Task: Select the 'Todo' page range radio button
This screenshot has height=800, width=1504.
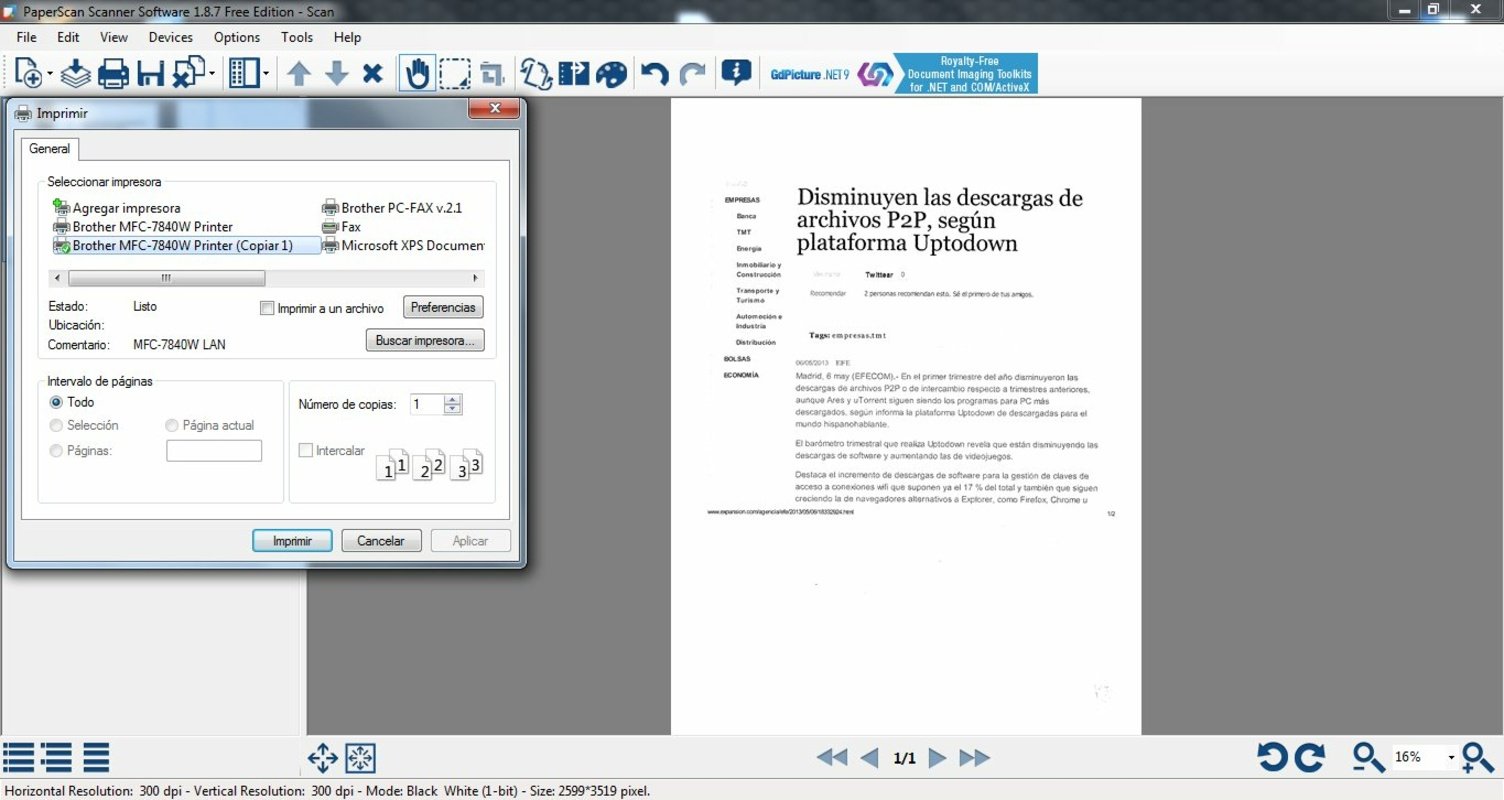Action: point(56,402)
